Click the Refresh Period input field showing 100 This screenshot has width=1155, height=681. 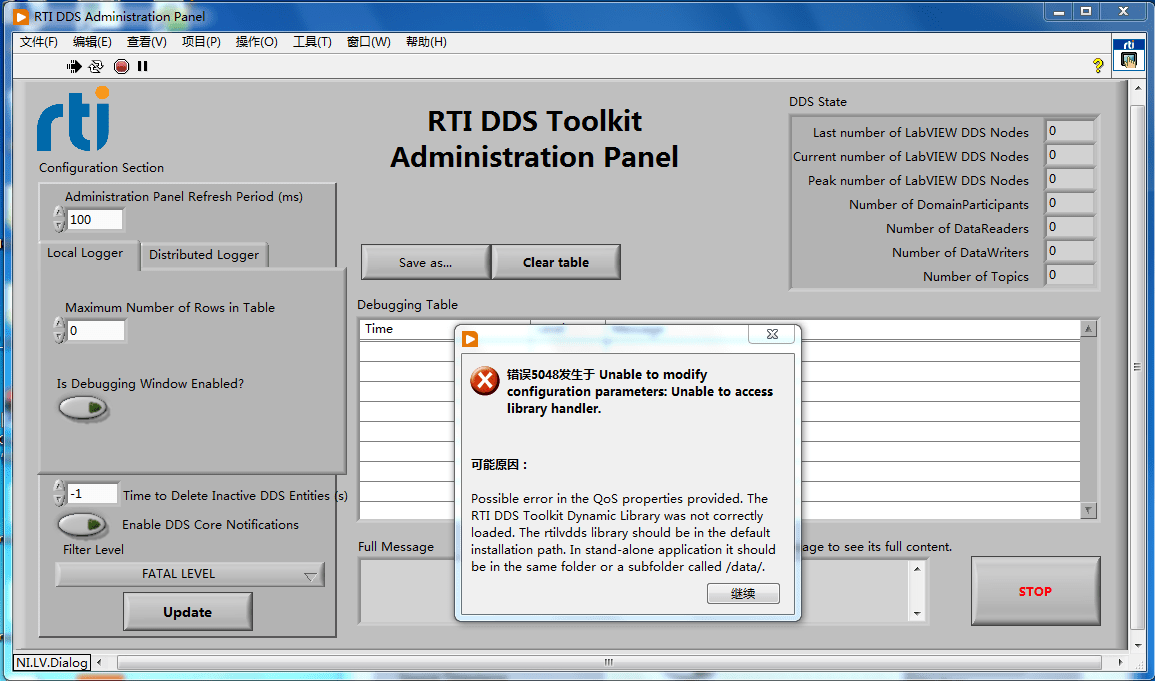tap(94, 219)
